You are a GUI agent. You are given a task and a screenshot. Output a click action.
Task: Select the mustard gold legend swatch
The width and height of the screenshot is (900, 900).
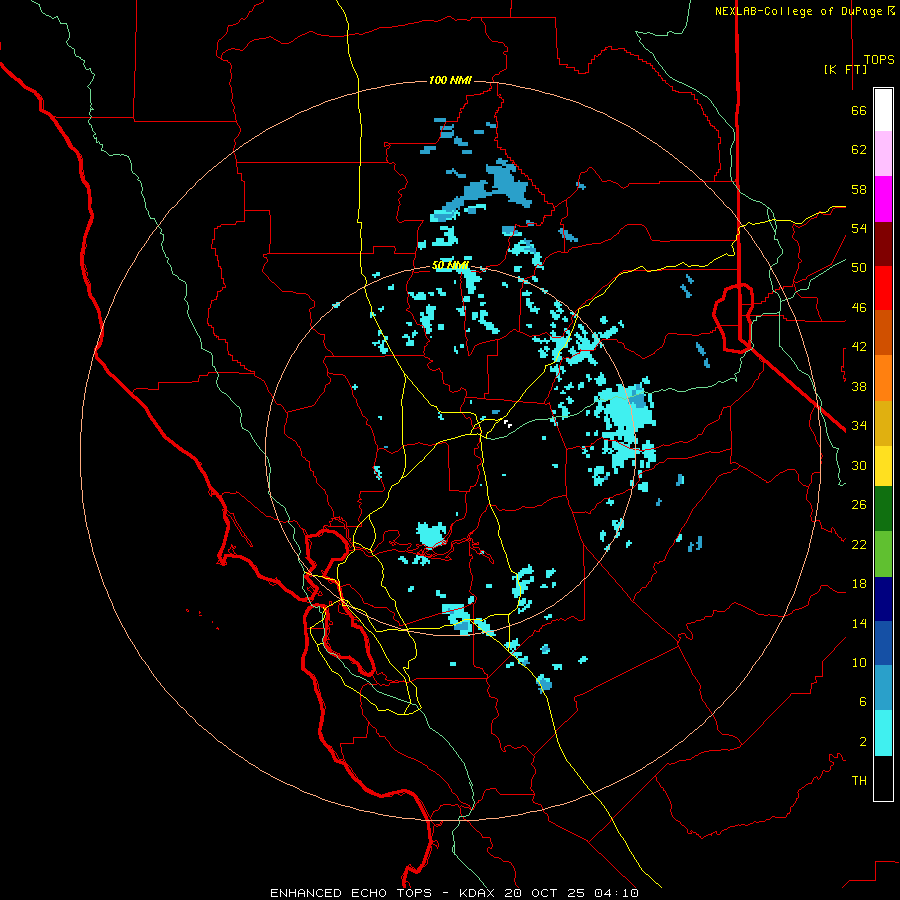883,423
